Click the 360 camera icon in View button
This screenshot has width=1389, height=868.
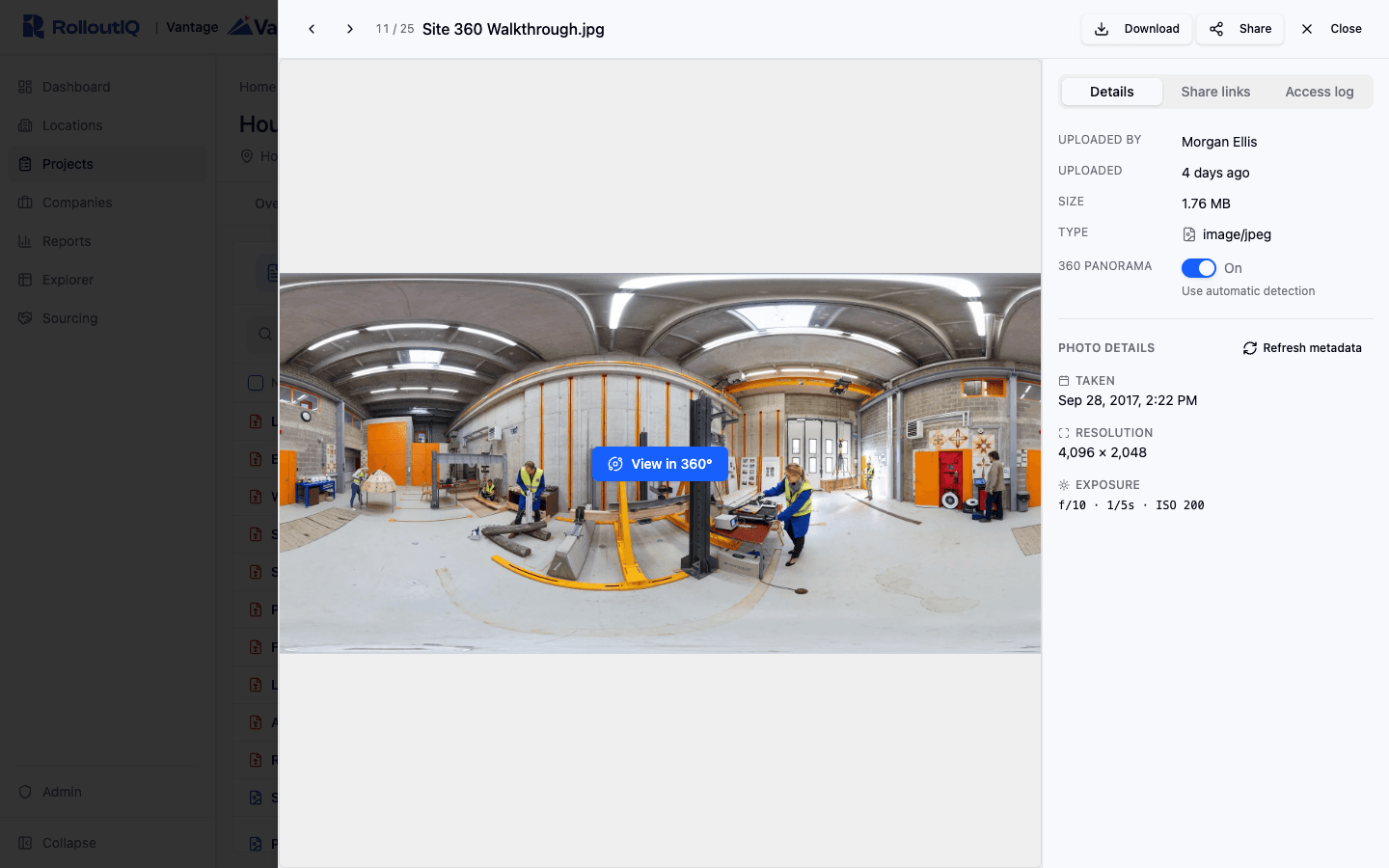click(615, 464)
